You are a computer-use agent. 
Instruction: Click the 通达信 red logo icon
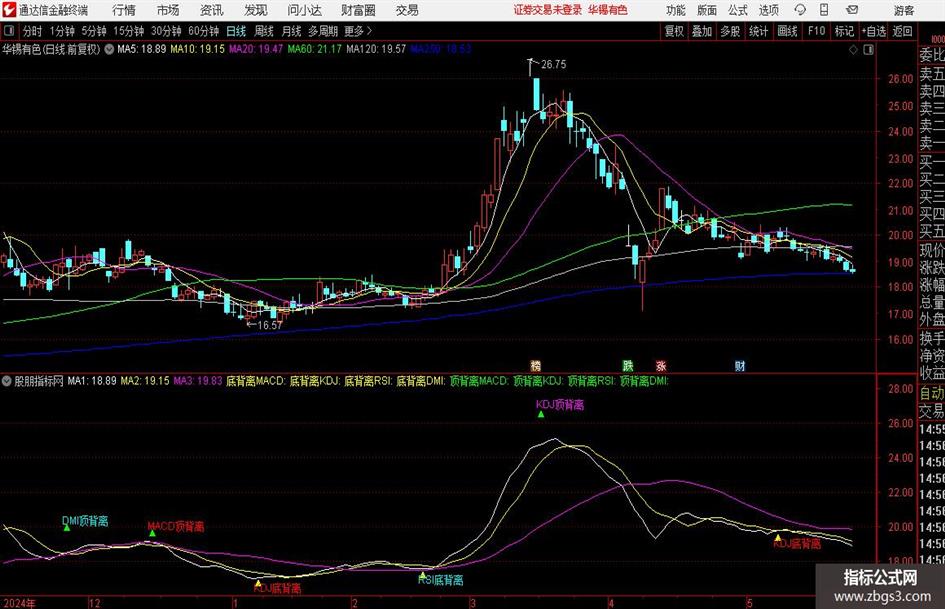pos(9,10)
